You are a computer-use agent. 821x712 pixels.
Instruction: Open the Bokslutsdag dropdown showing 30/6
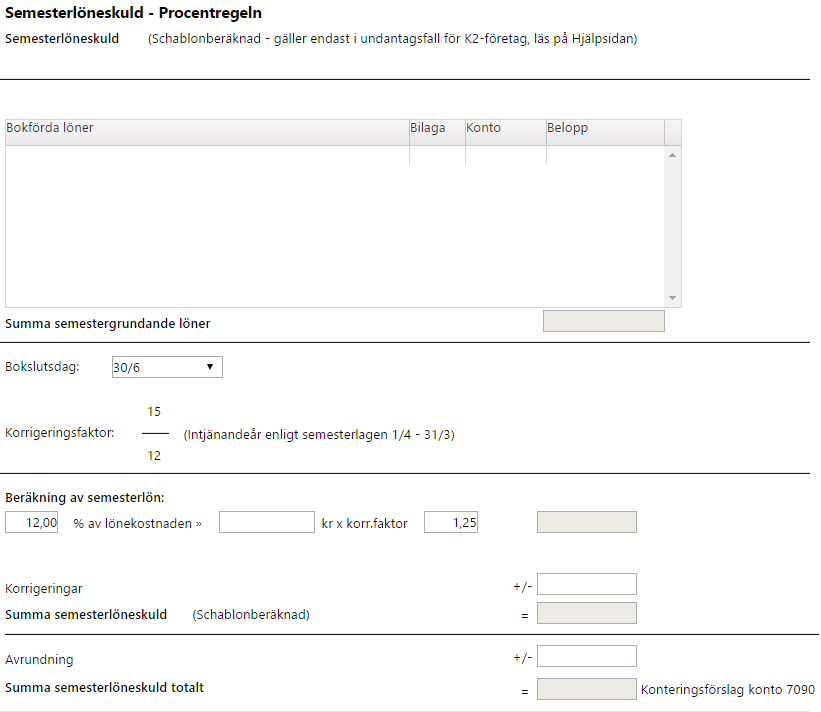click(167, 367)
